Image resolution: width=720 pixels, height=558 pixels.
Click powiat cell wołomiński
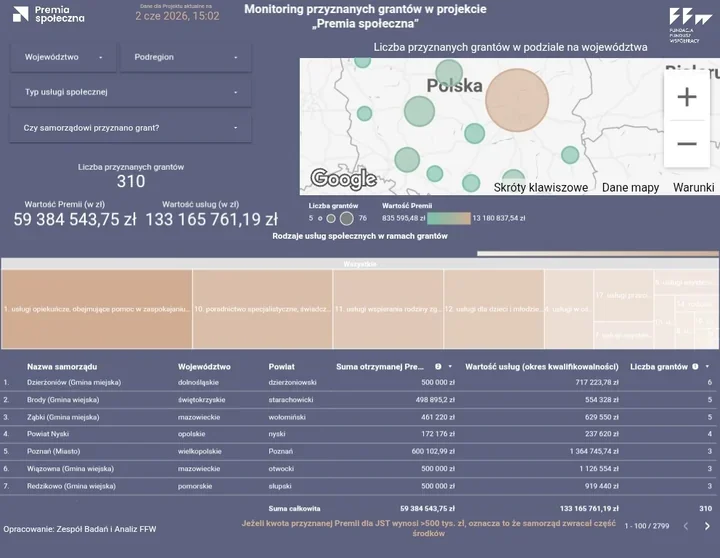(x=287, y=417)
